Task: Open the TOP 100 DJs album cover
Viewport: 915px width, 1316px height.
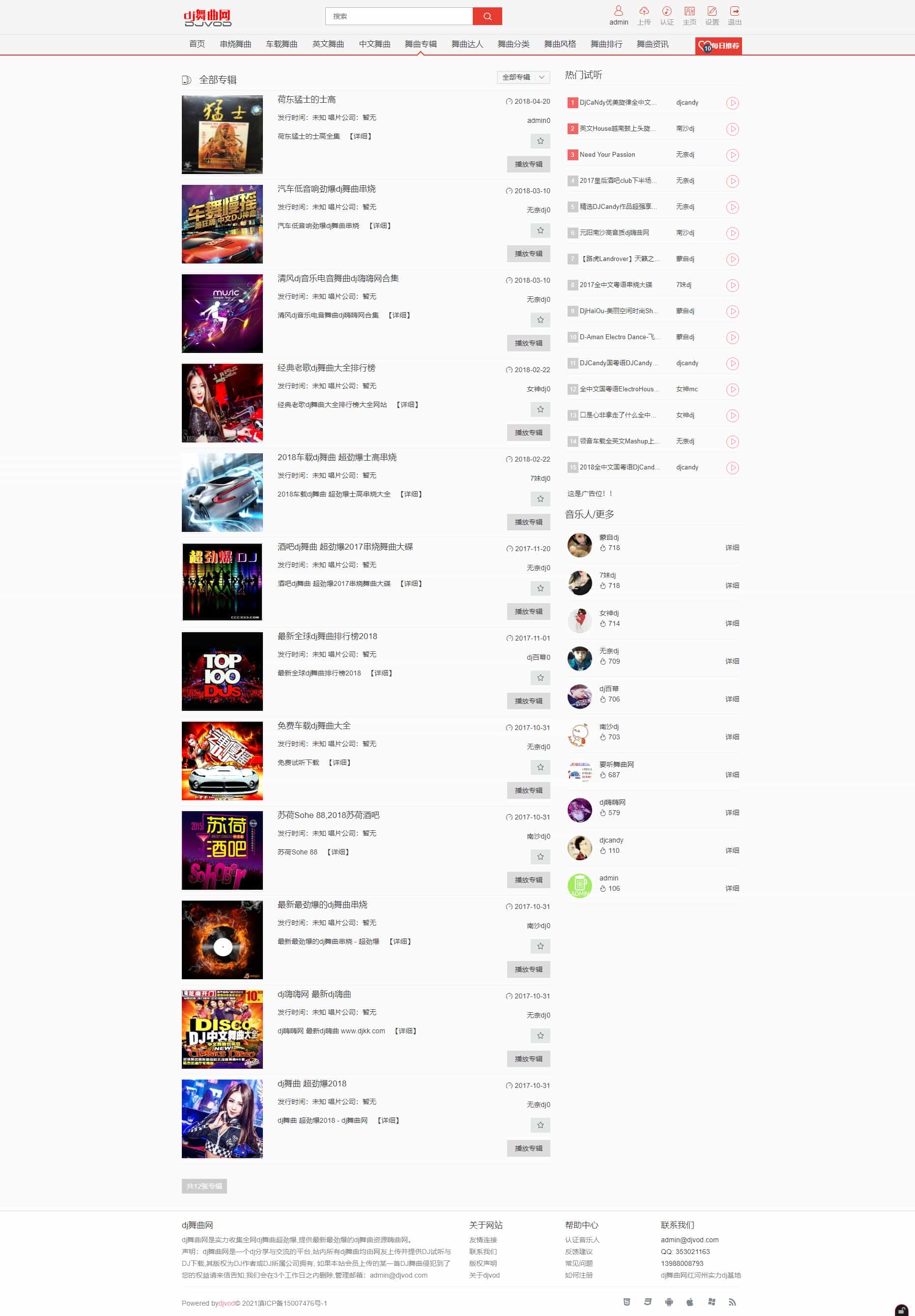Action: click(x=222, y=671)
